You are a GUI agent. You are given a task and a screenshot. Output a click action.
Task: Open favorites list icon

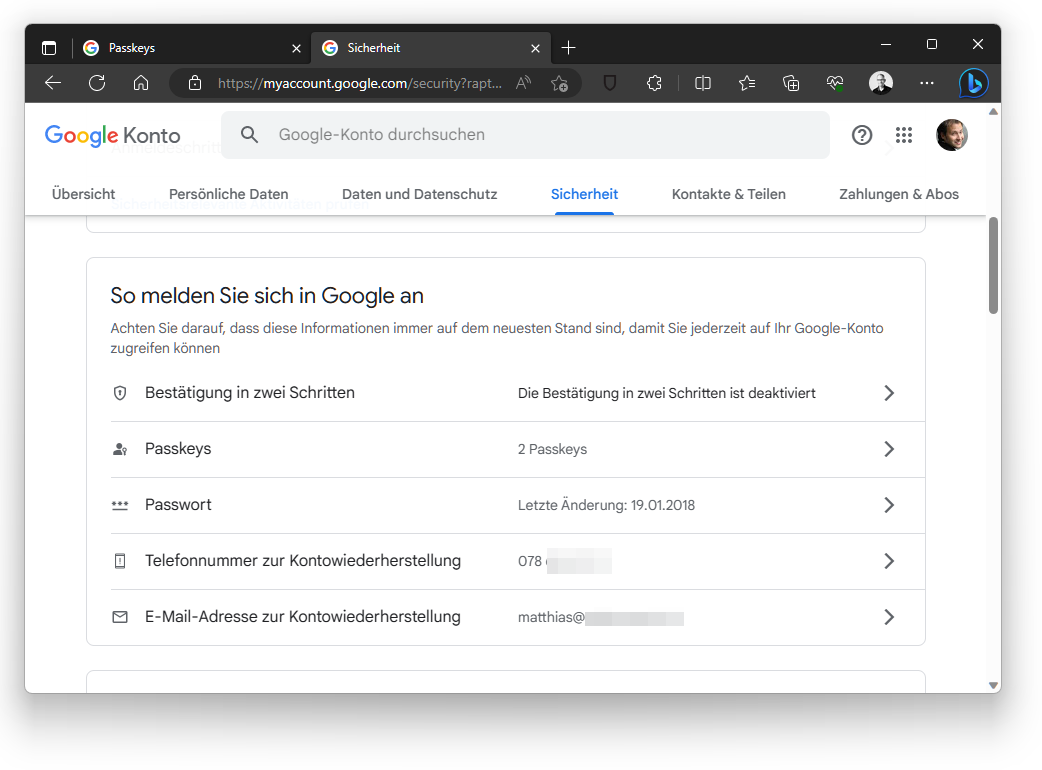(x=747, y=83)
